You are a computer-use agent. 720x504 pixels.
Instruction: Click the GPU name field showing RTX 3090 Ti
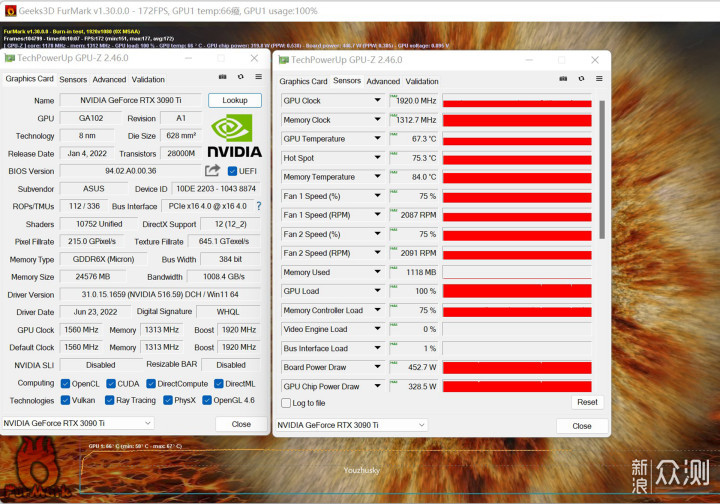pyautogui.click(x=130, y=100)
